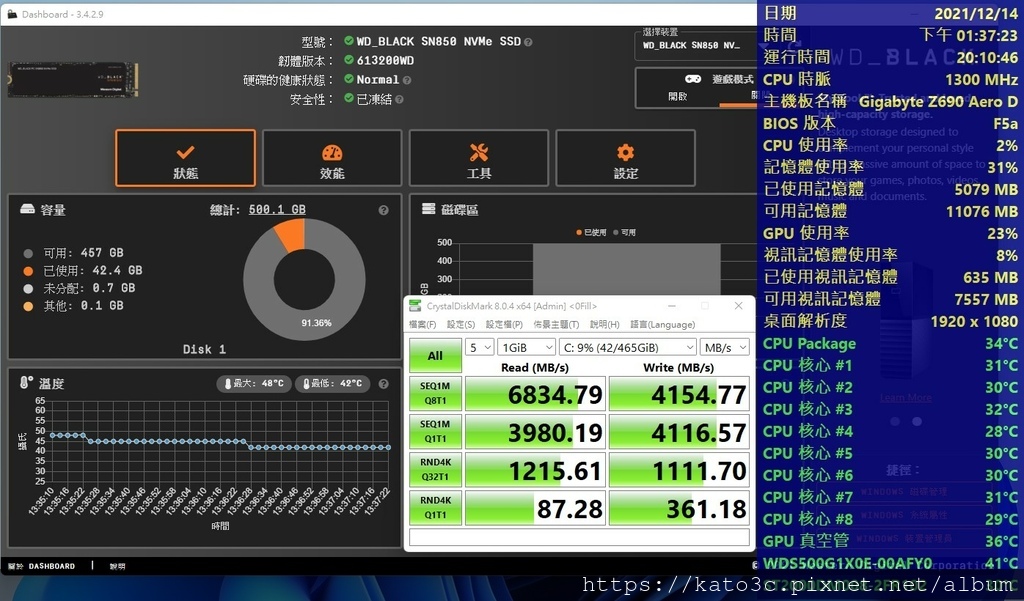
Task: Click the 361.18 random write result
Action: [x=679, y=508]
